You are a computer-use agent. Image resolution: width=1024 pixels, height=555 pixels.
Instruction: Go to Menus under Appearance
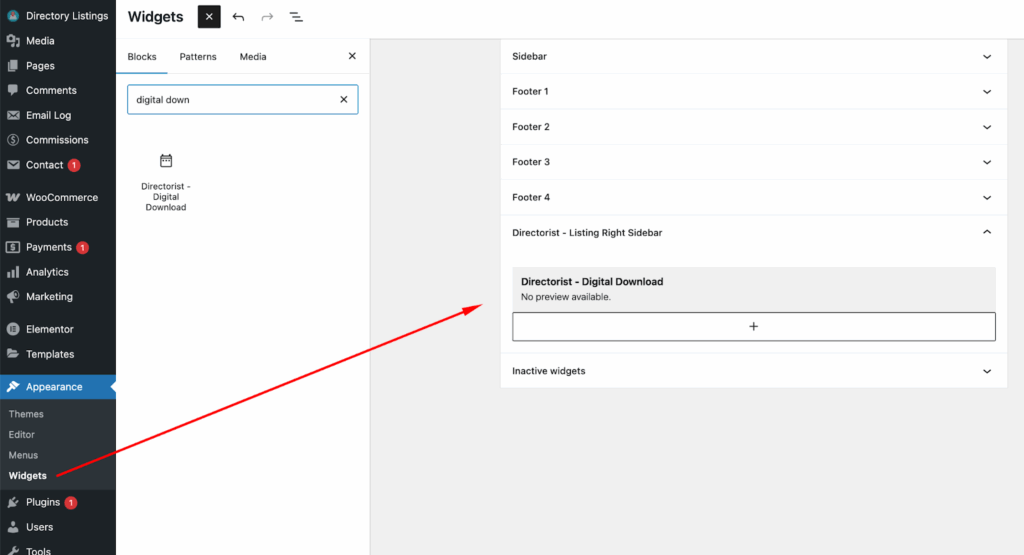click(23, 455)
